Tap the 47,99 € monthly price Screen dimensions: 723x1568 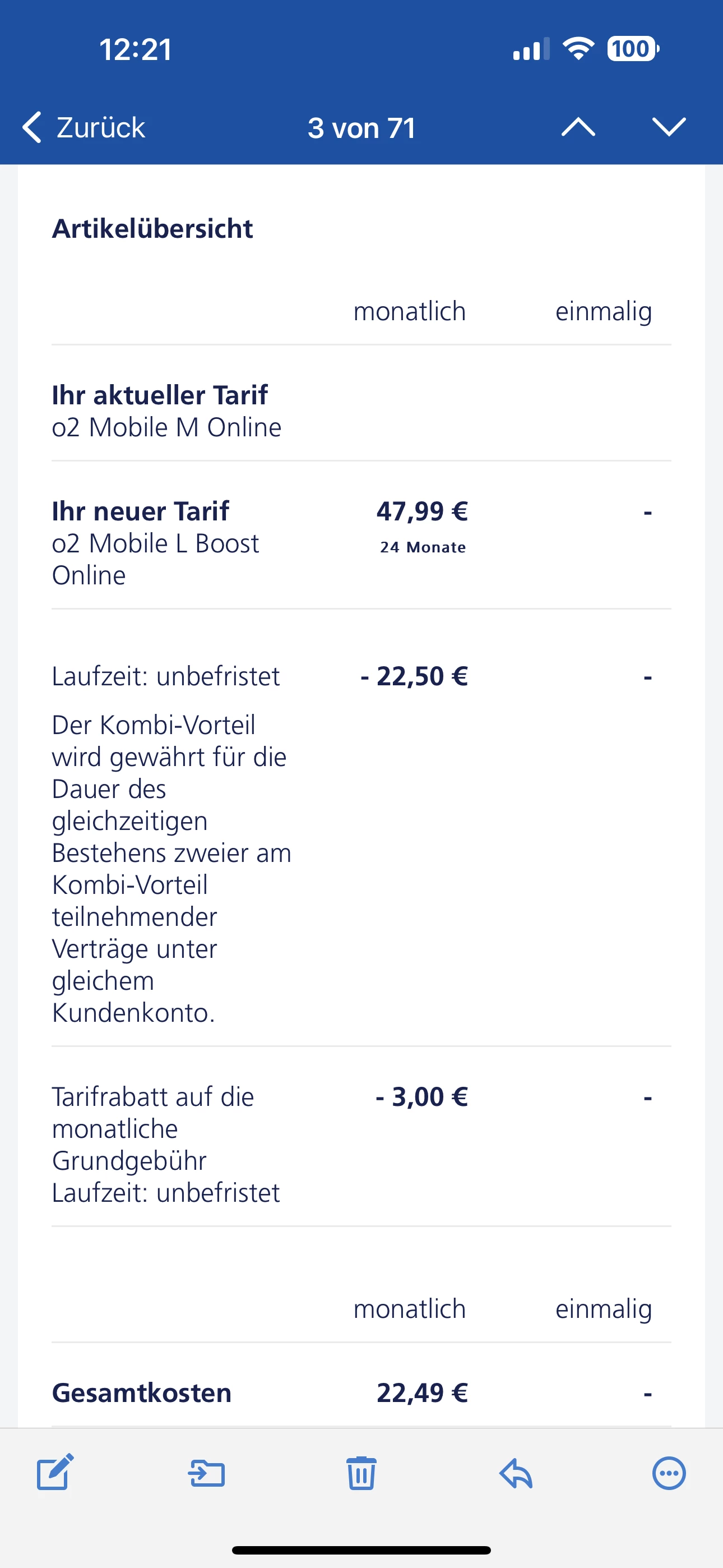tap(421, 511)
